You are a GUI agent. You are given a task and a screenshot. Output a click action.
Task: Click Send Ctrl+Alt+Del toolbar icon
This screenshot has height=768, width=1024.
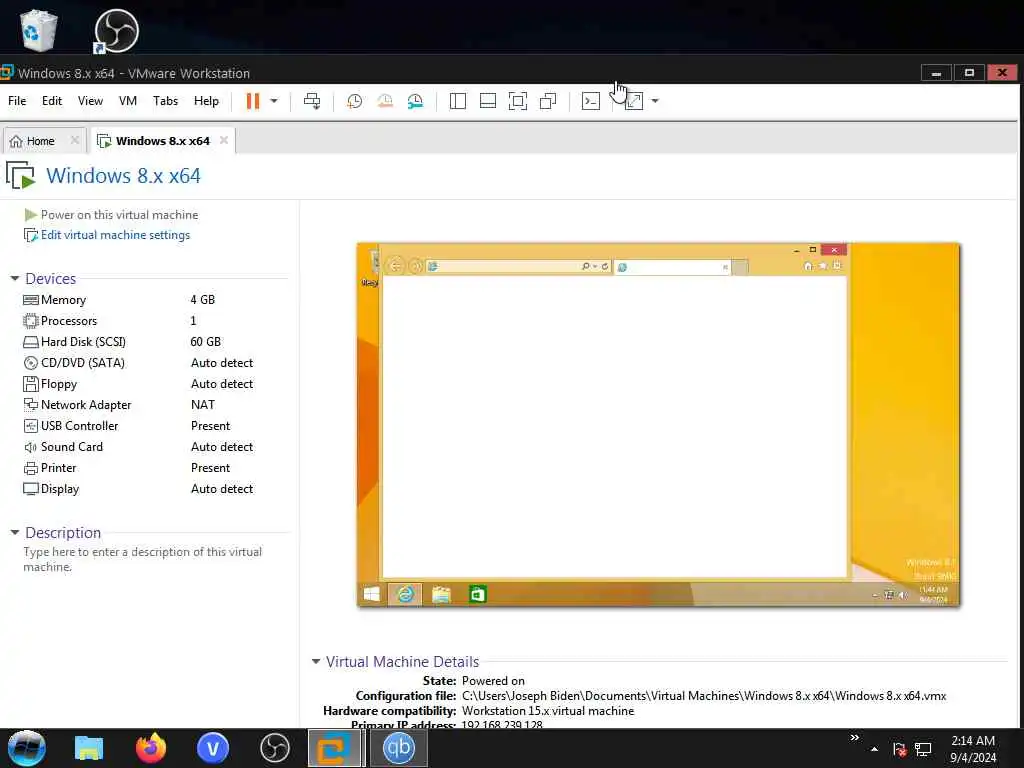(312, 101)
